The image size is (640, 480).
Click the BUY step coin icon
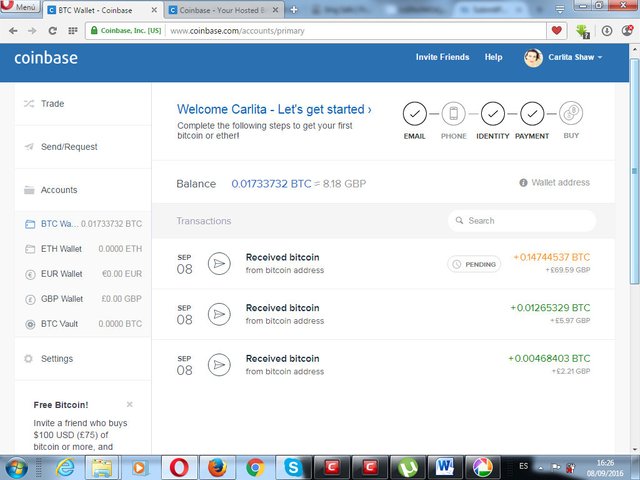pos(571,113)
